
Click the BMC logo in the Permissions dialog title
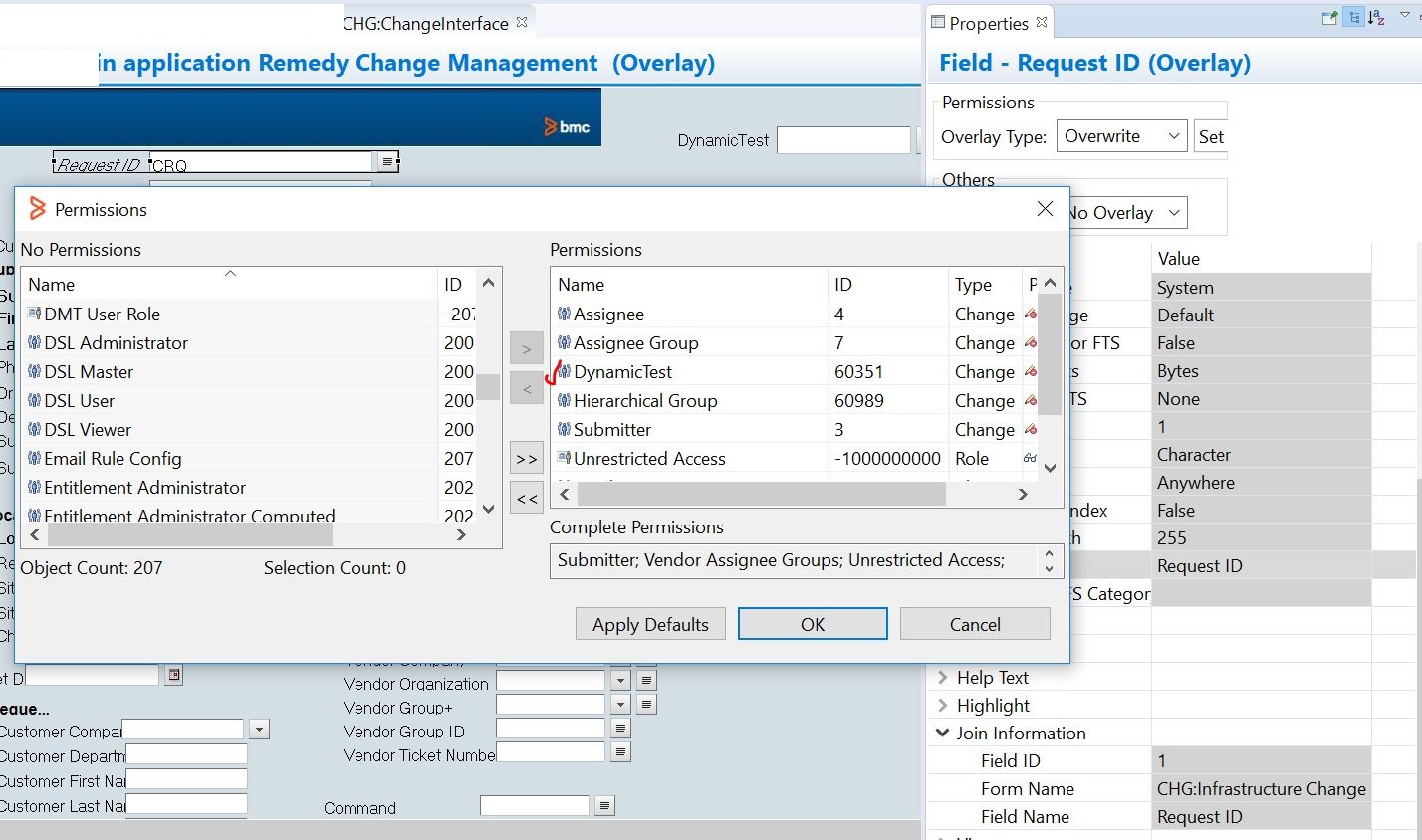pyautogui.click(x=37, y=209)
